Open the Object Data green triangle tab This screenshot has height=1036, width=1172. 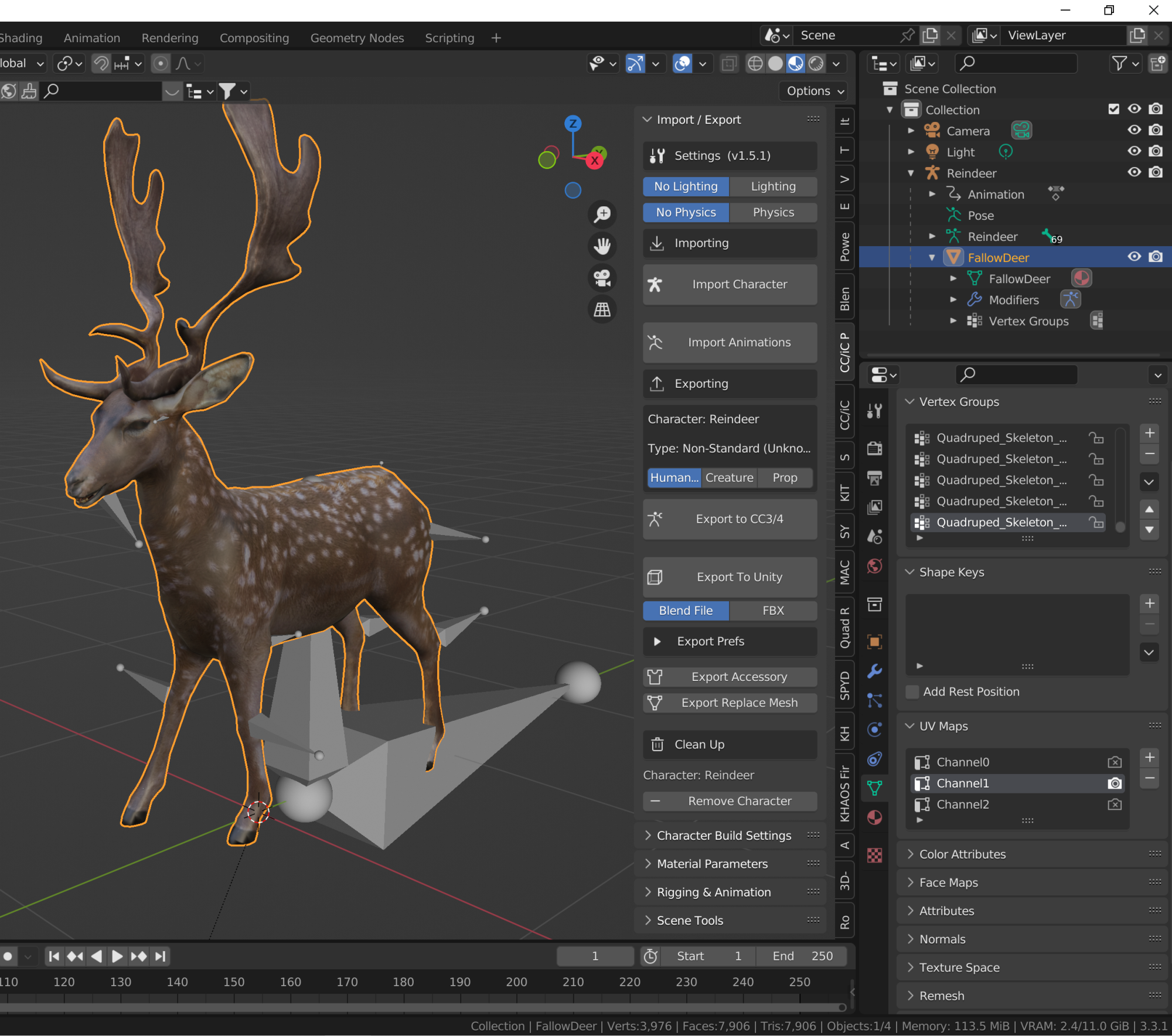874,788
